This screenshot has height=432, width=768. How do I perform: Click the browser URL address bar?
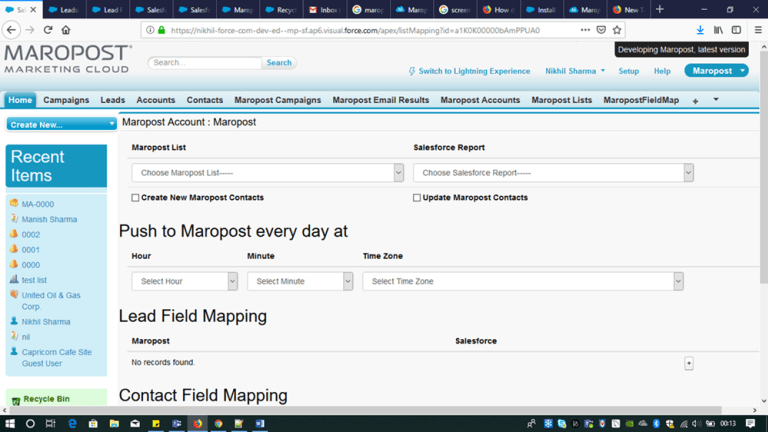355,30
